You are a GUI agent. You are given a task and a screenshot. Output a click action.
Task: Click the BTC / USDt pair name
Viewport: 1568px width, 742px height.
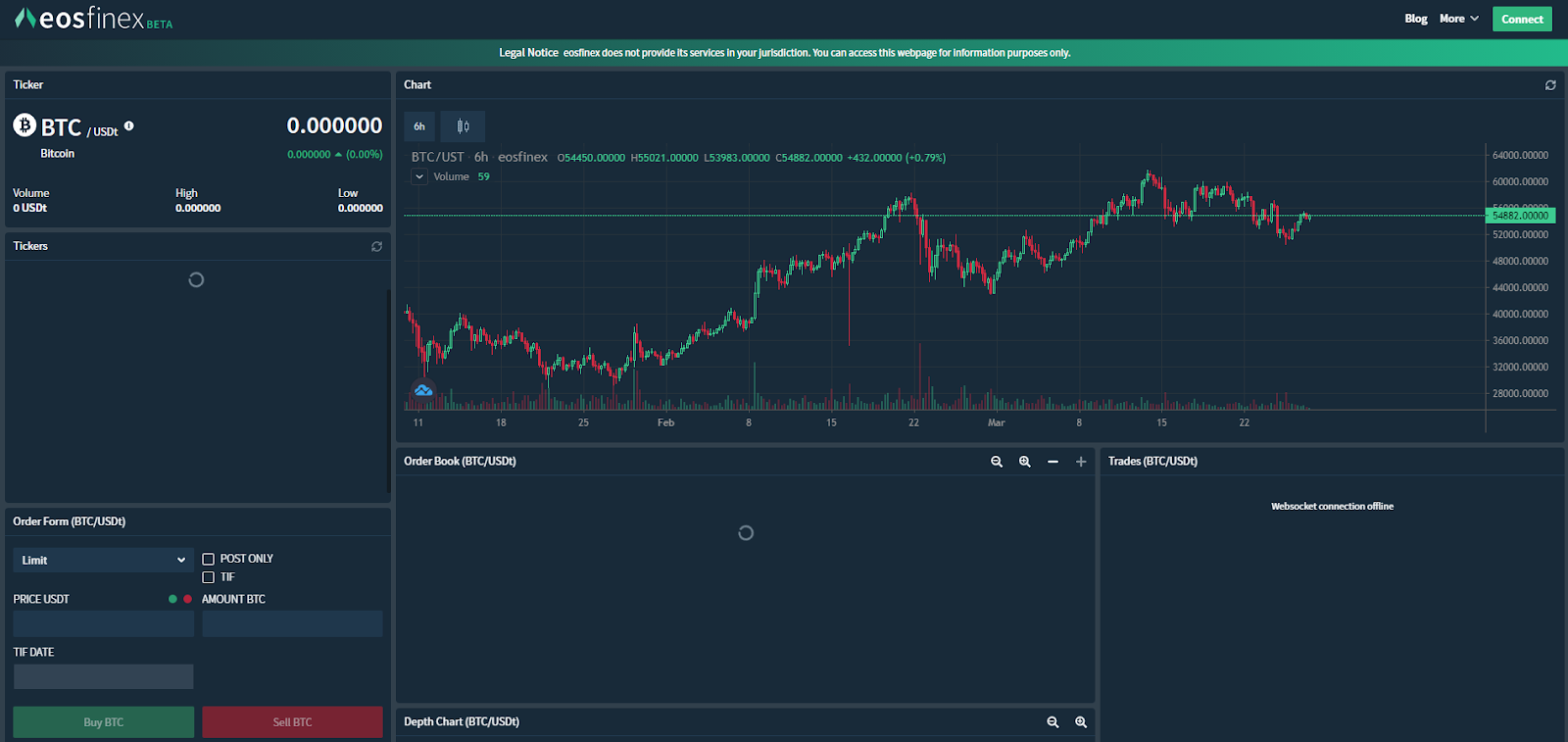click(x=79, y=127)
